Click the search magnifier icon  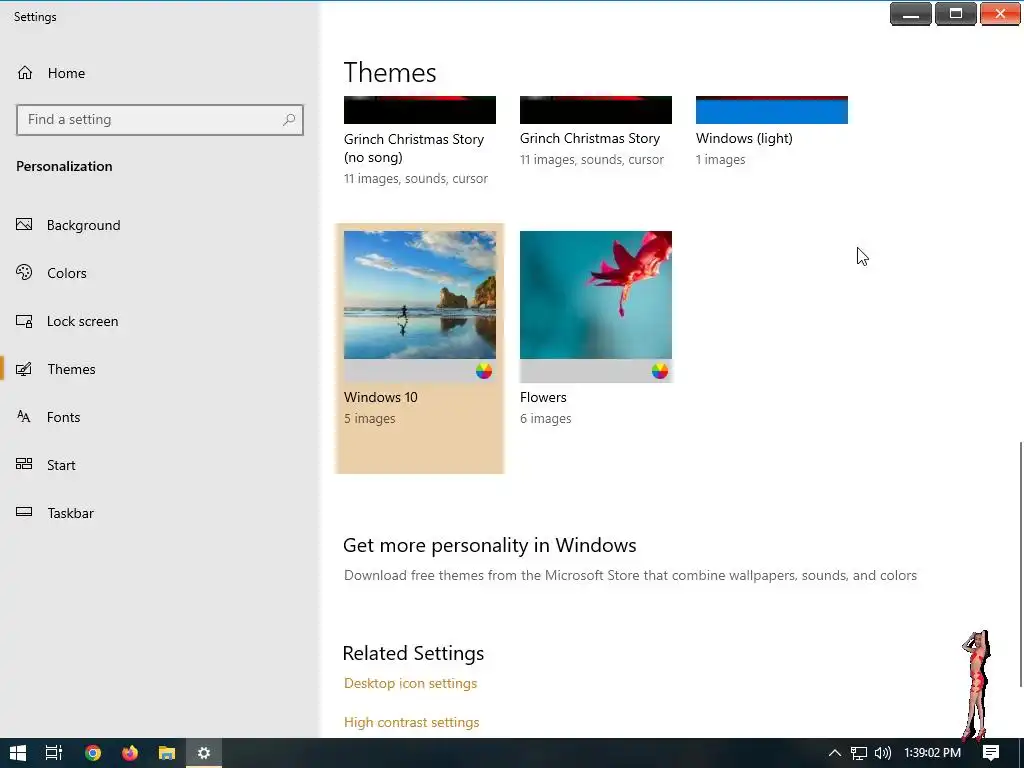click(289, 120)
